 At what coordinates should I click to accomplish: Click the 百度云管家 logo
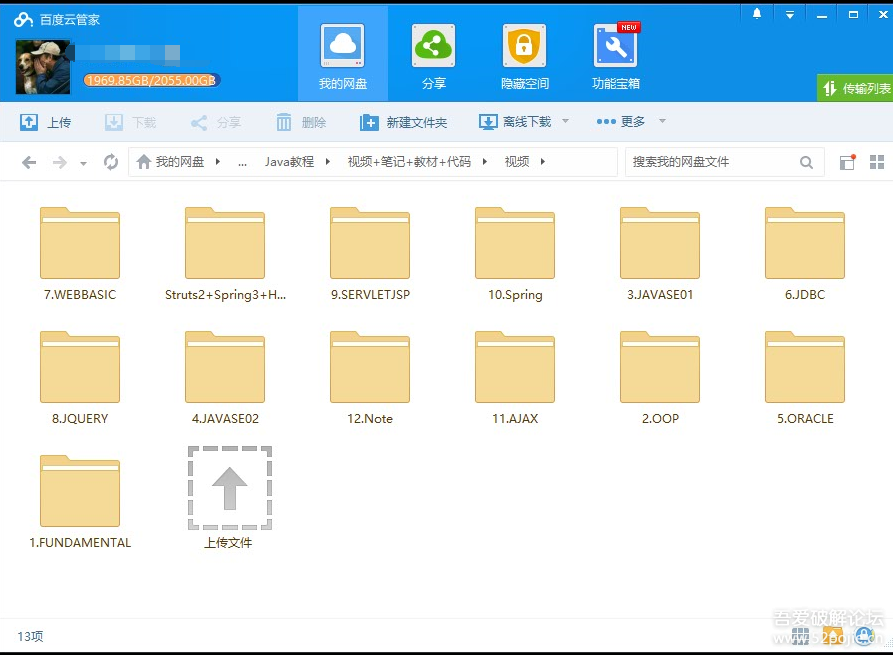[x=56, y=20]
